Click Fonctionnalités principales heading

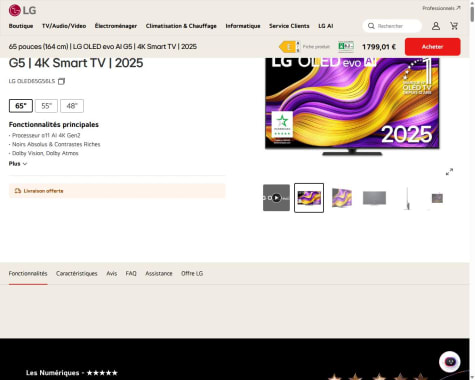tap(54, 125)
